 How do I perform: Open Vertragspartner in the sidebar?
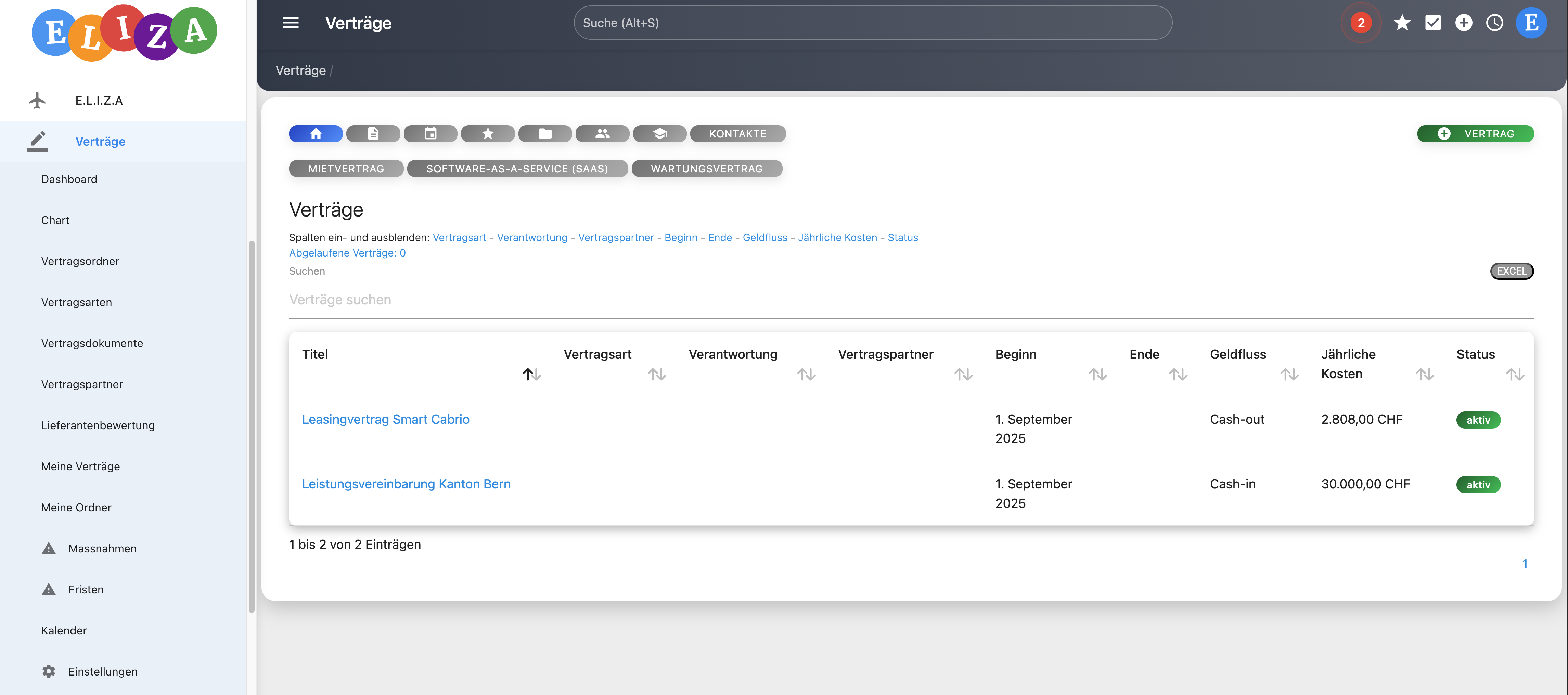point(82,385)
